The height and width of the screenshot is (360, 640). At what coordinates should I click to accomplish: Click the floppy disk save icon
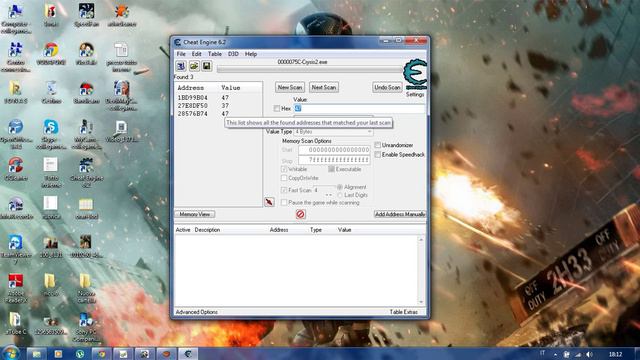pos(207,66)
